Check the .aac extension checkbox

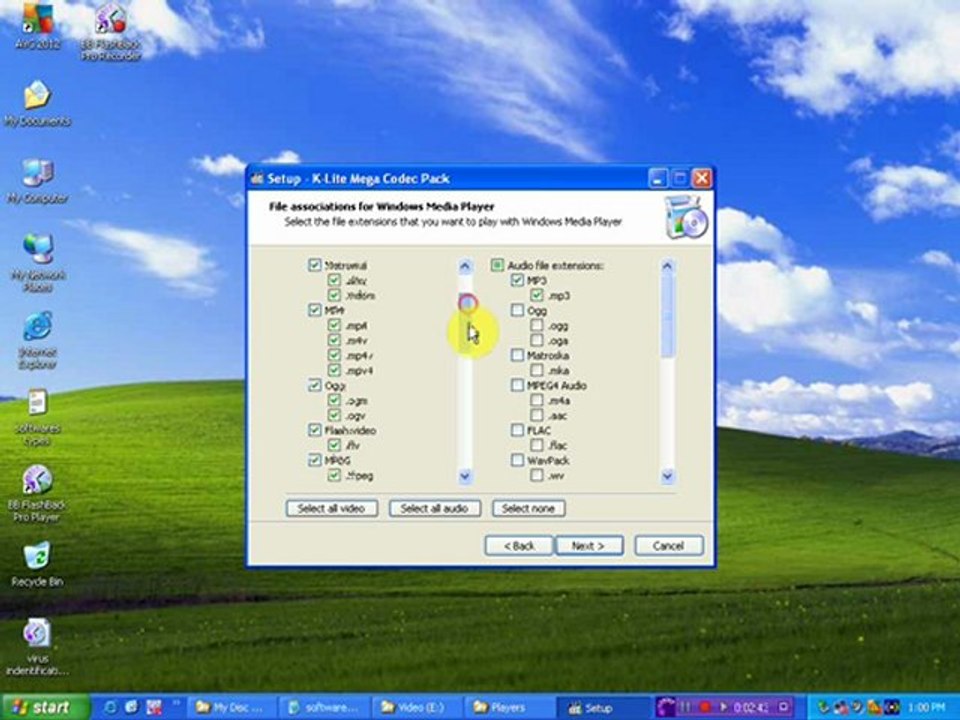coord(536,415)
